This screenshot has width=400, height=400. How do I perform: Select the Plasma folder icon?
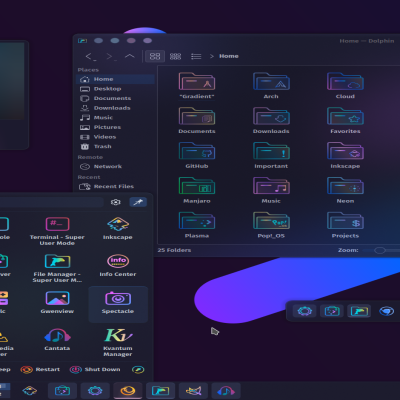(197, 221)
